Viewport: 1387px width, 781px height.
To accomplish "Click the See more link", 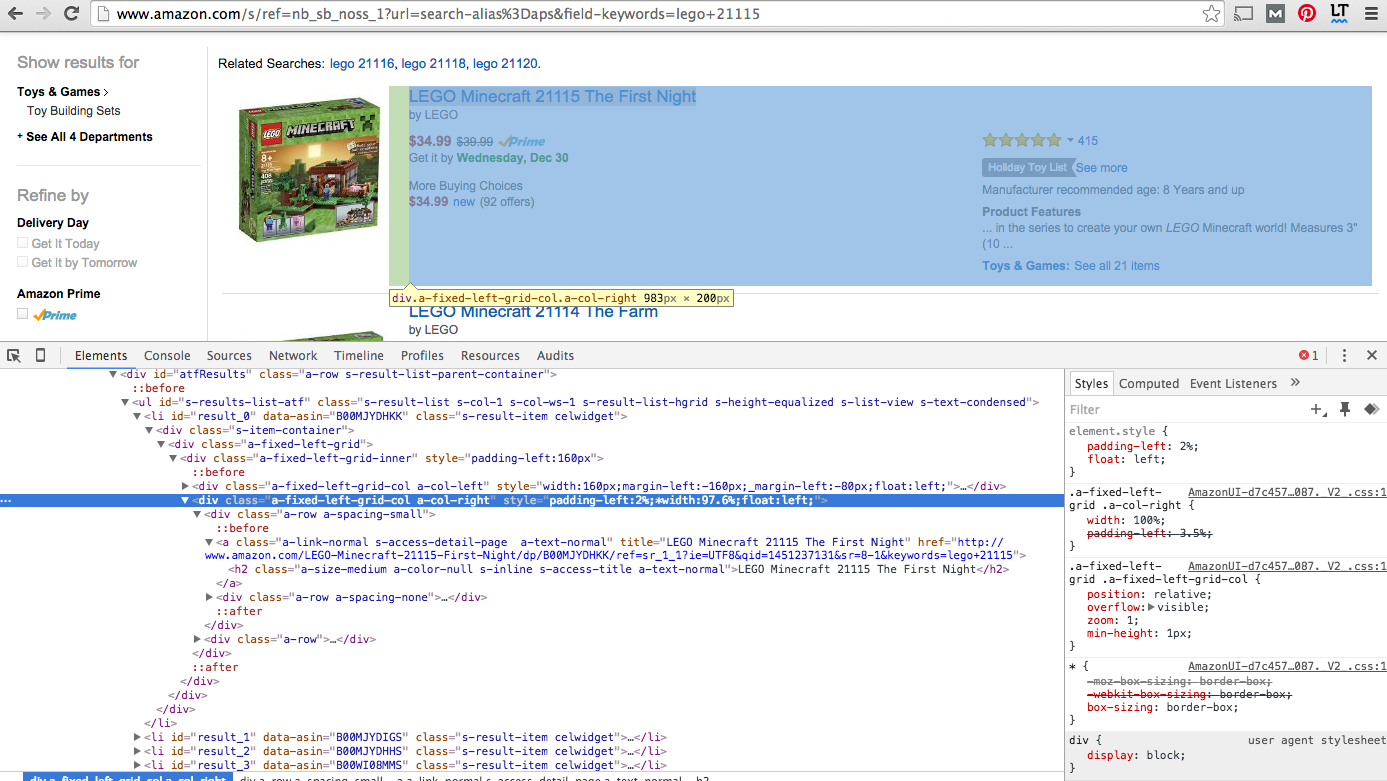I will (x=1101, y=168).
